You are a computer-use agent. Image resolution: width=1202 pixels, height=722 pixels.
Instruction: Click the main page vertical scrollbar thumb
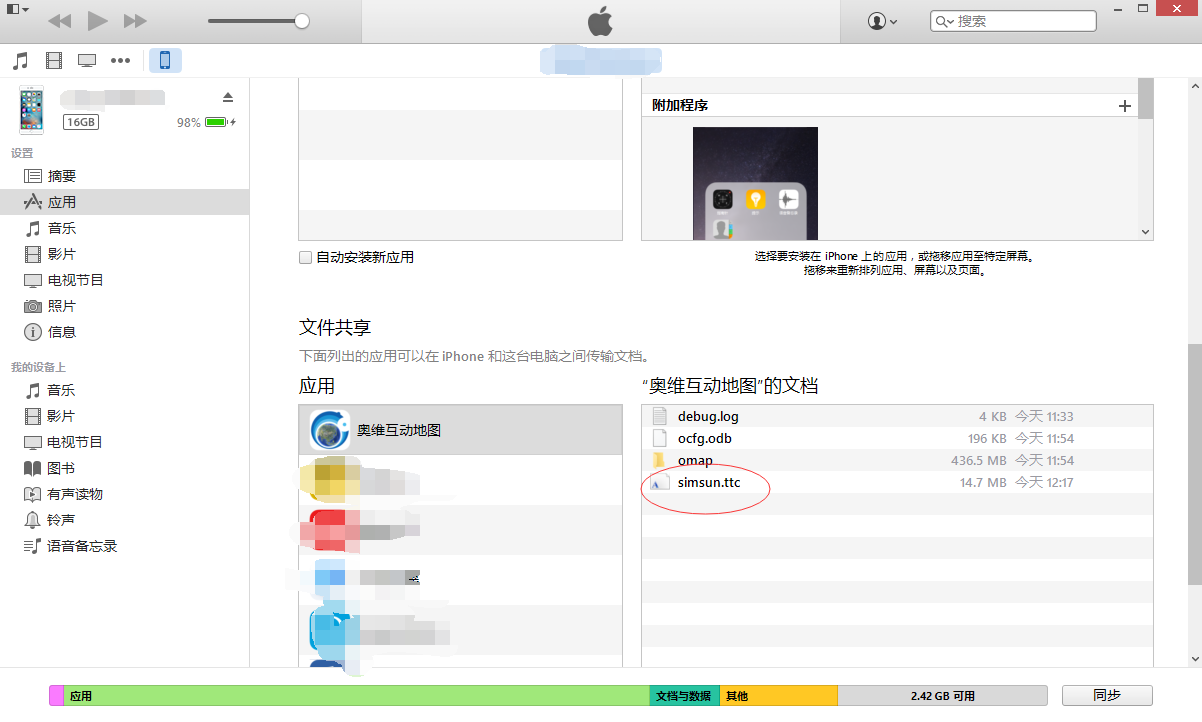1194,465
